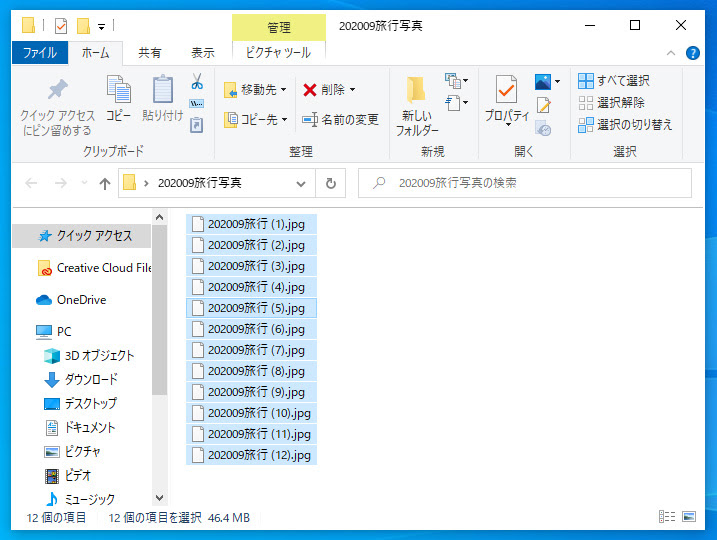Image resolution: width=717 pixels, height=540 pixels.
Task: Click the Up one level arrow
Action: (x=105, y=183)
